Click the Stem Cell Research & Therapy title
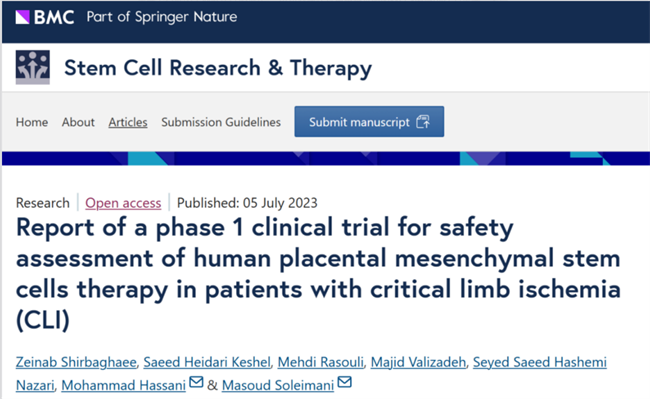650x399 pixels. click(x=218, y=68)
